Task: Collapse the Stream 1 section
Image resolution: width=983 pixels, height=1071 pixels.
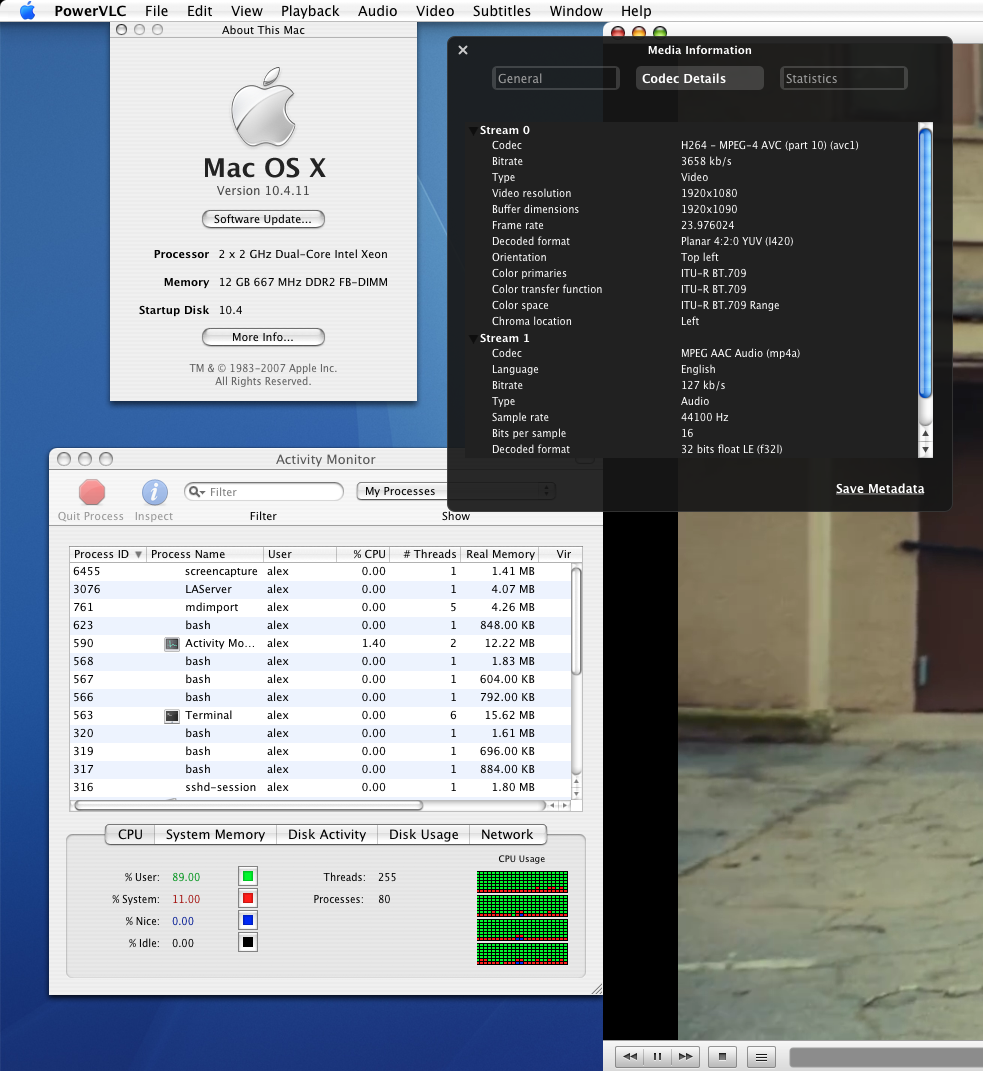Action: coord(473,339)
